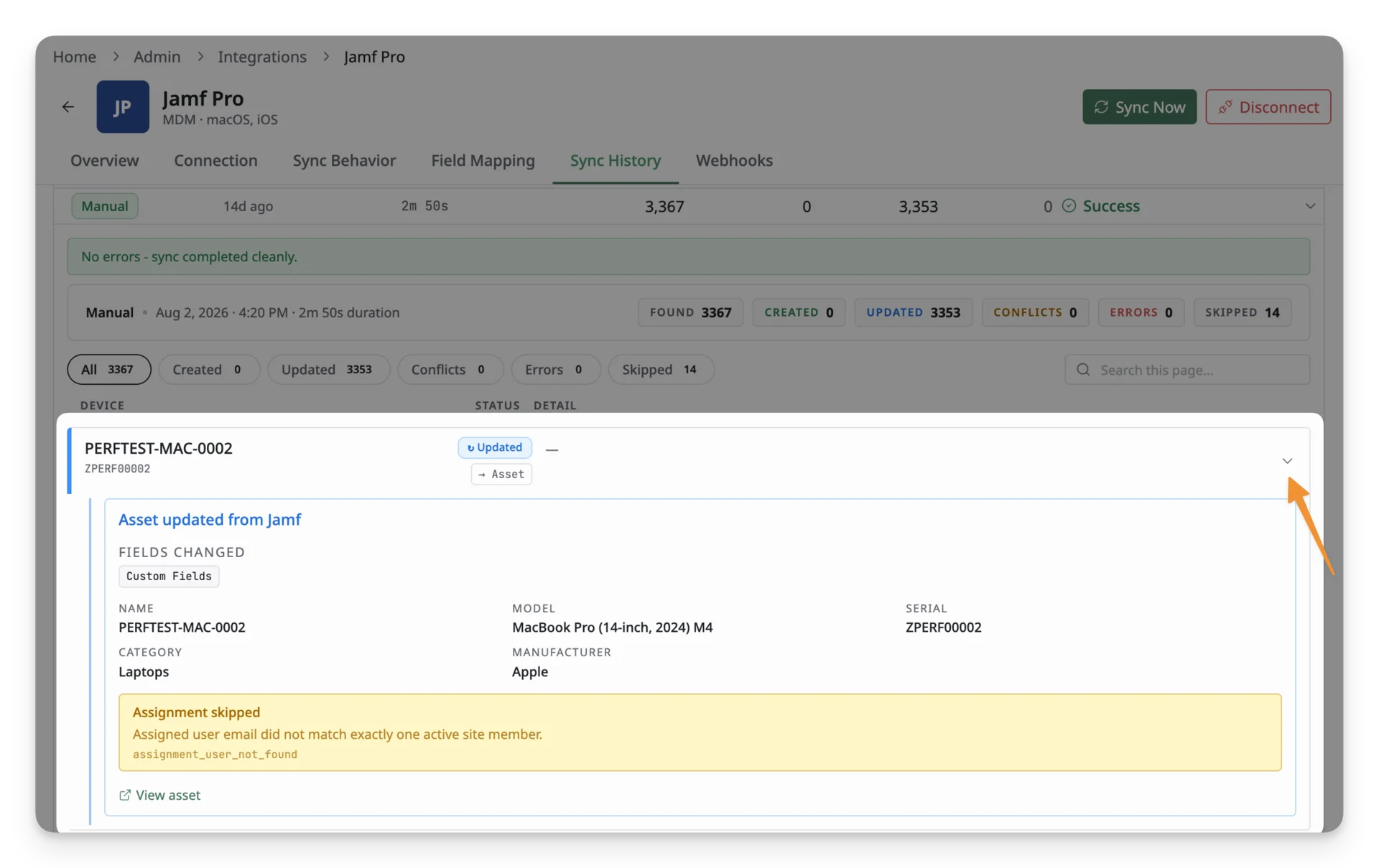The image size is (1379, 868).
Task: Filter by Created 0 pill
Action: point(208,369)
